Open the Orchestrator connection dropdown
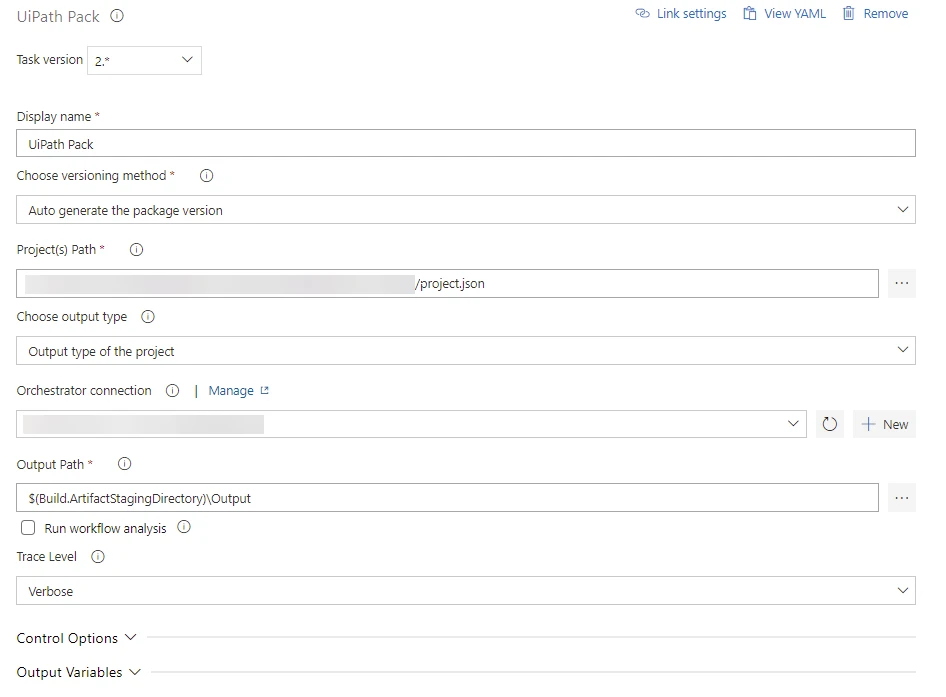The image size is (946, 697). pos(411,424)
